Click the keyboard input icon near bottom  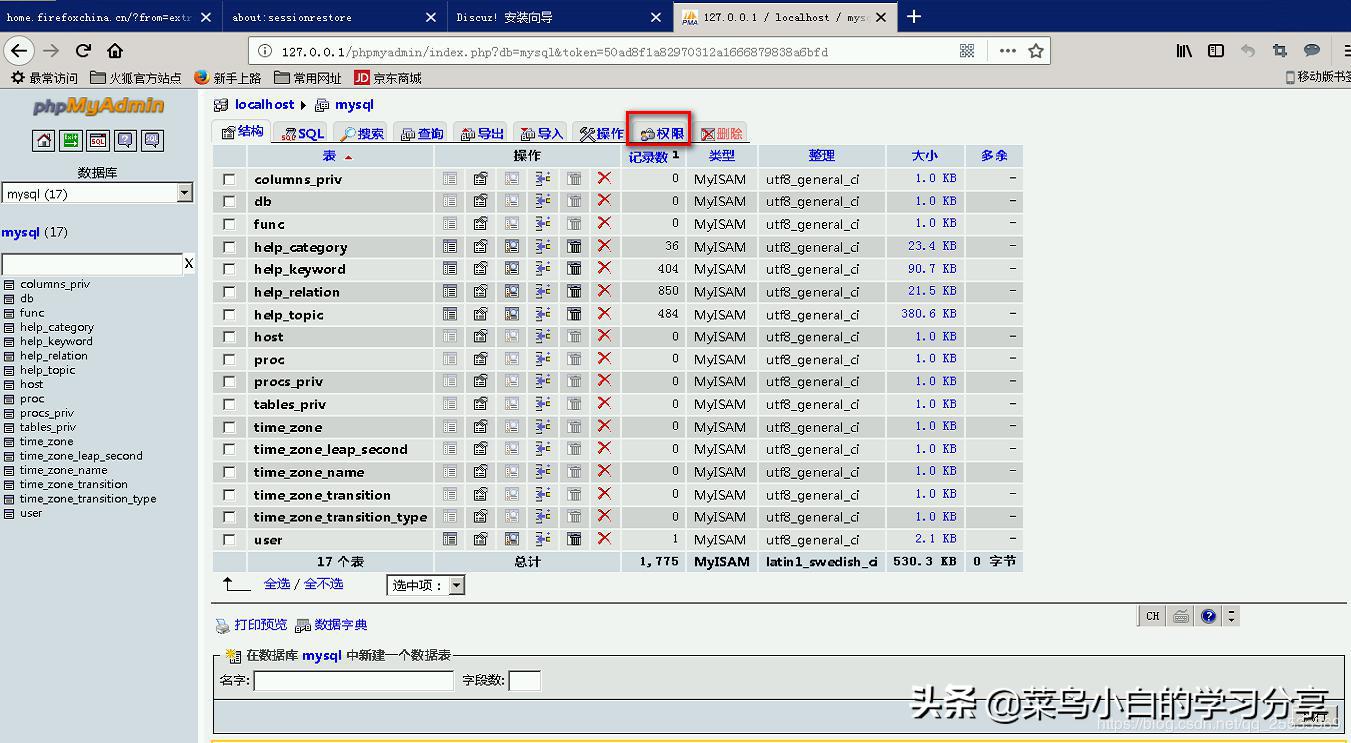tap(1180, 616)
